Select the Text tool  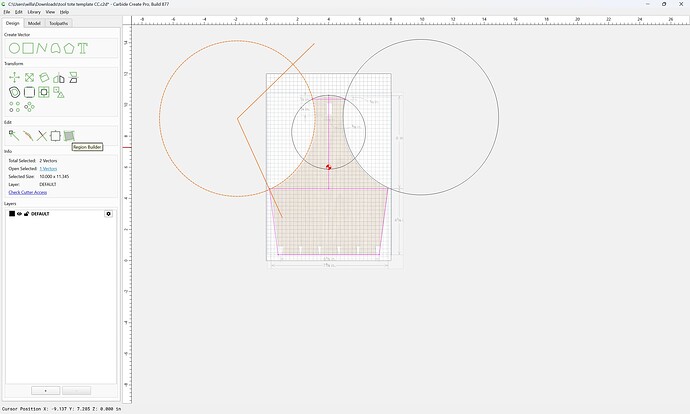83,48
